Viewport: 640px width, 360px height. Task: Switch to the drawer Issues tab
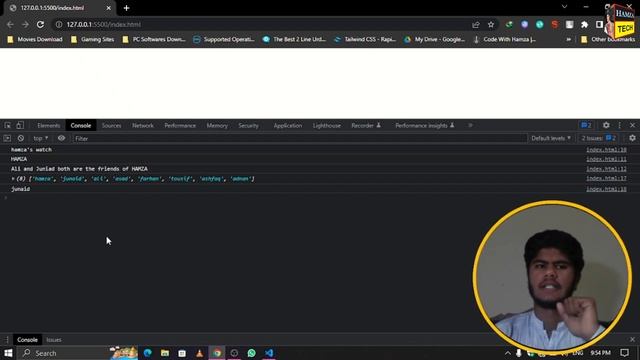pyautogui.click(x=53, y=340)
